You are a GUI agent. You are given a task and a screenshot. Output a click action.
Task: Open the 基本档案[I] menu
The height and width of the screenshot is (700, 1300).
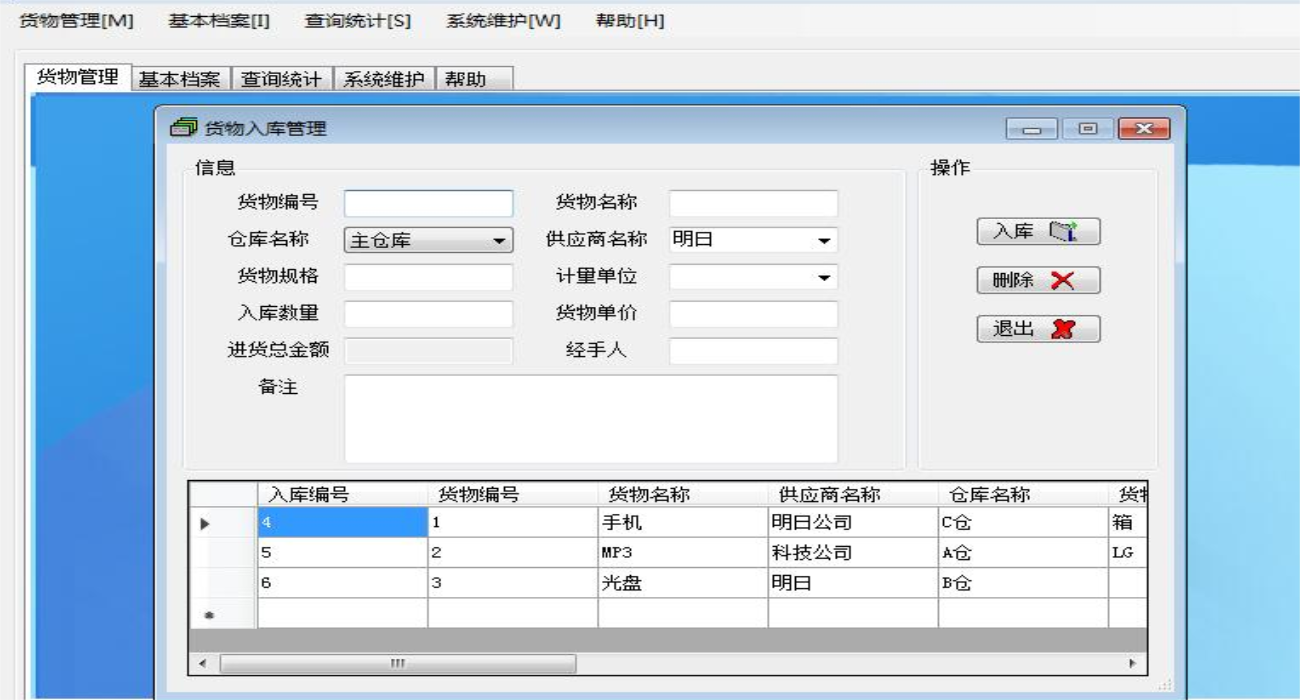point(219,21)
